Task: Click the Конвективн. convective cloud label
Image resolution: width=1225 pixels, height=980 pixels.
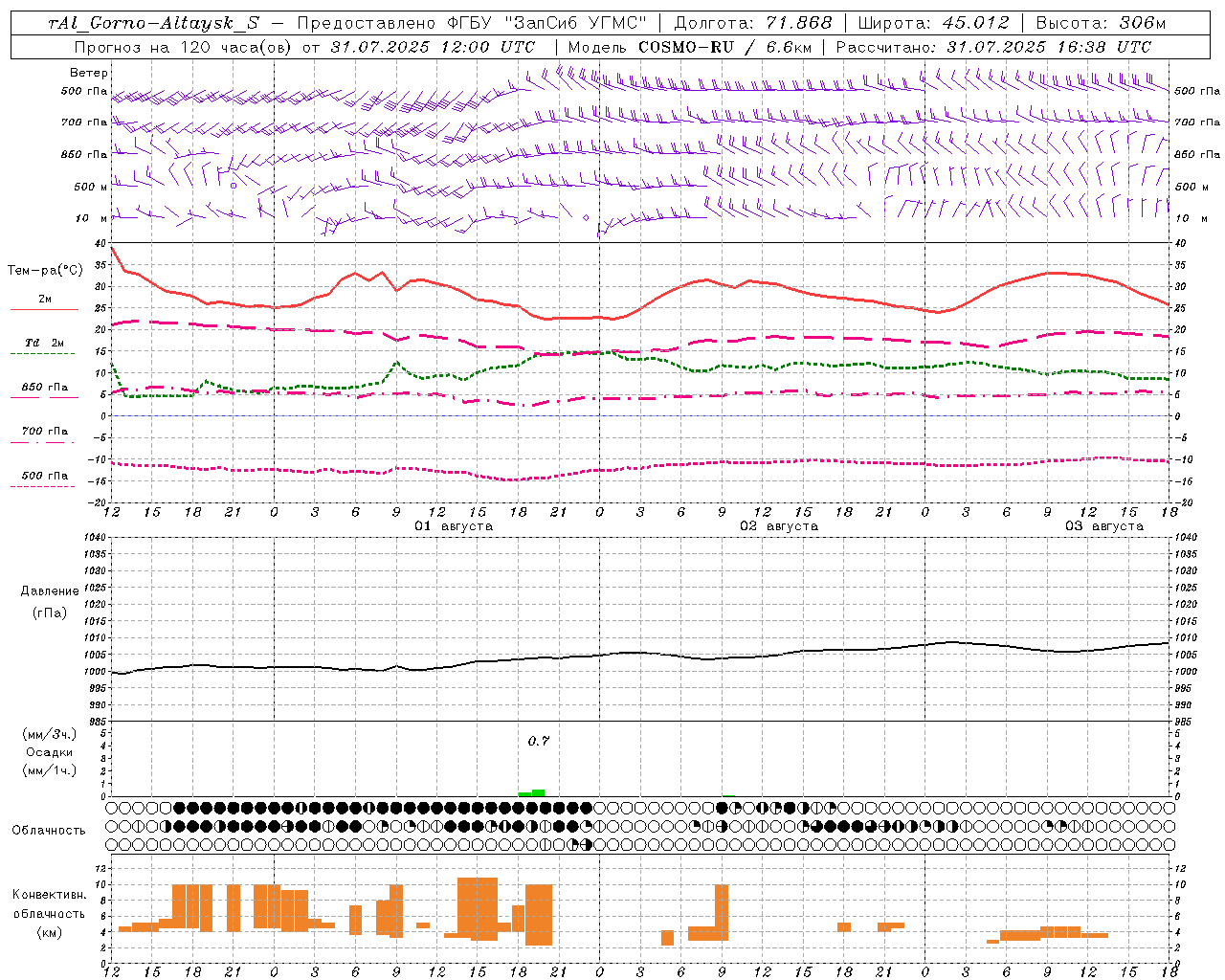Action: (50, 895)
